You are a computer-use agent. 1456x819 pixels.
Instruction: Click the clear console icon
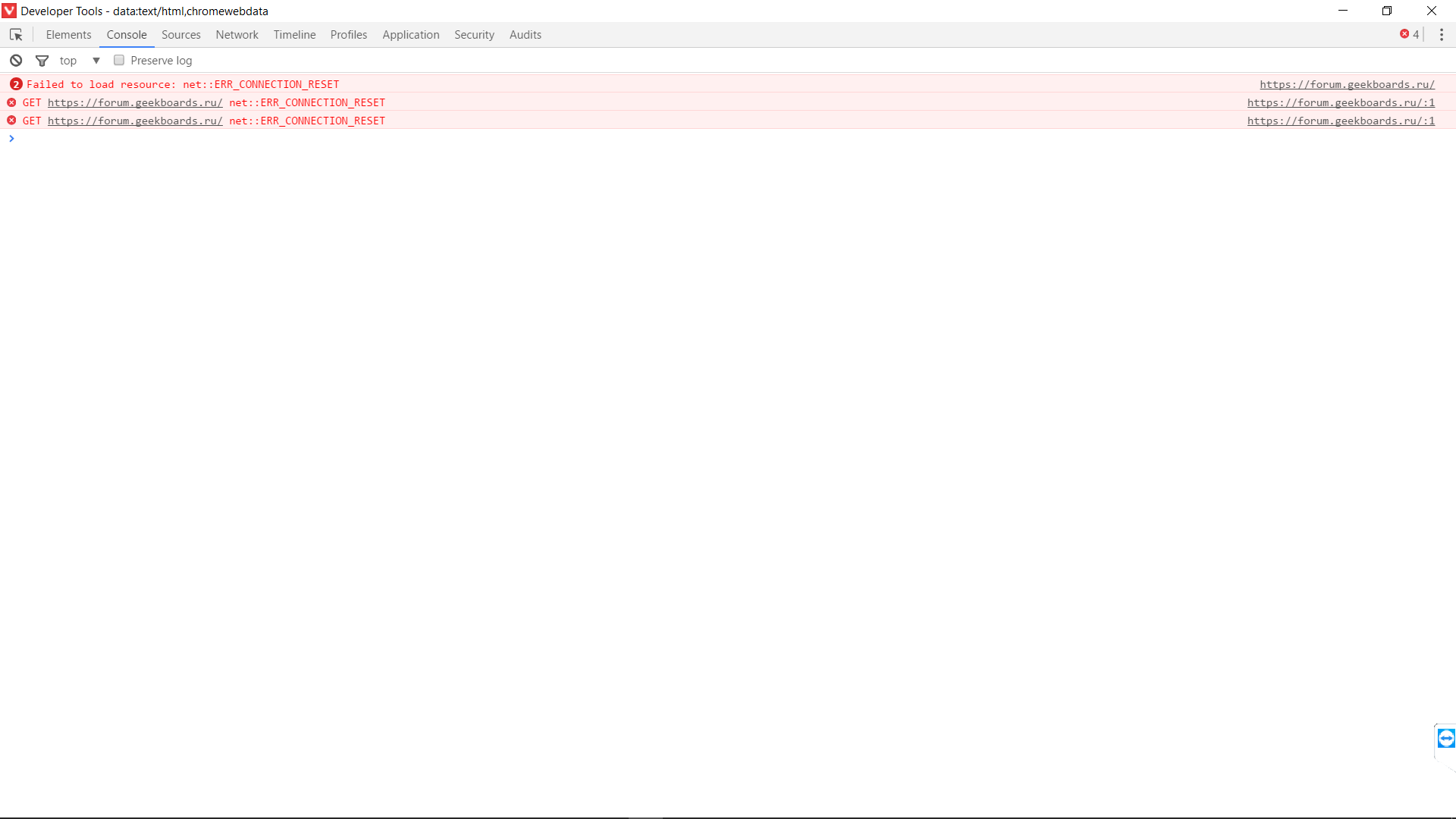point(16,61)
